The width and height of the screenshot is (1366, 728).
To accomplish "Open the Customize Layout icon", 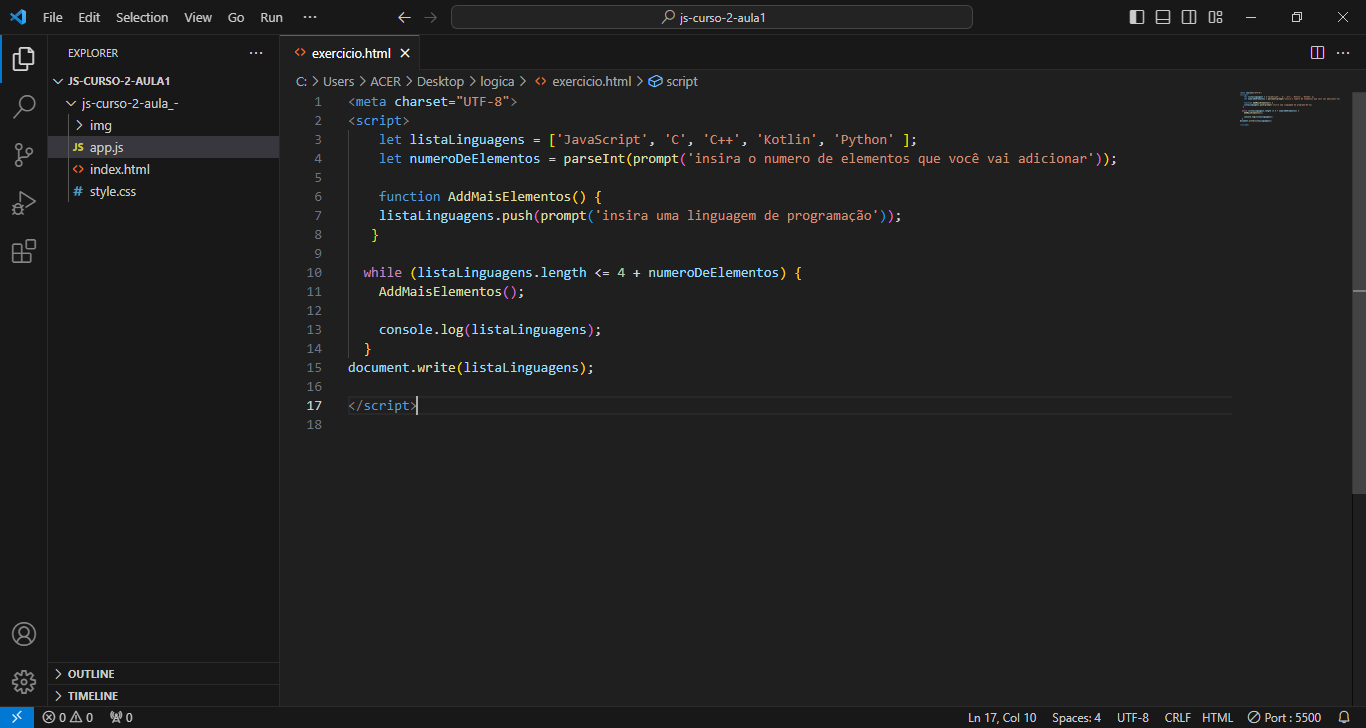I will point(1215,17).
